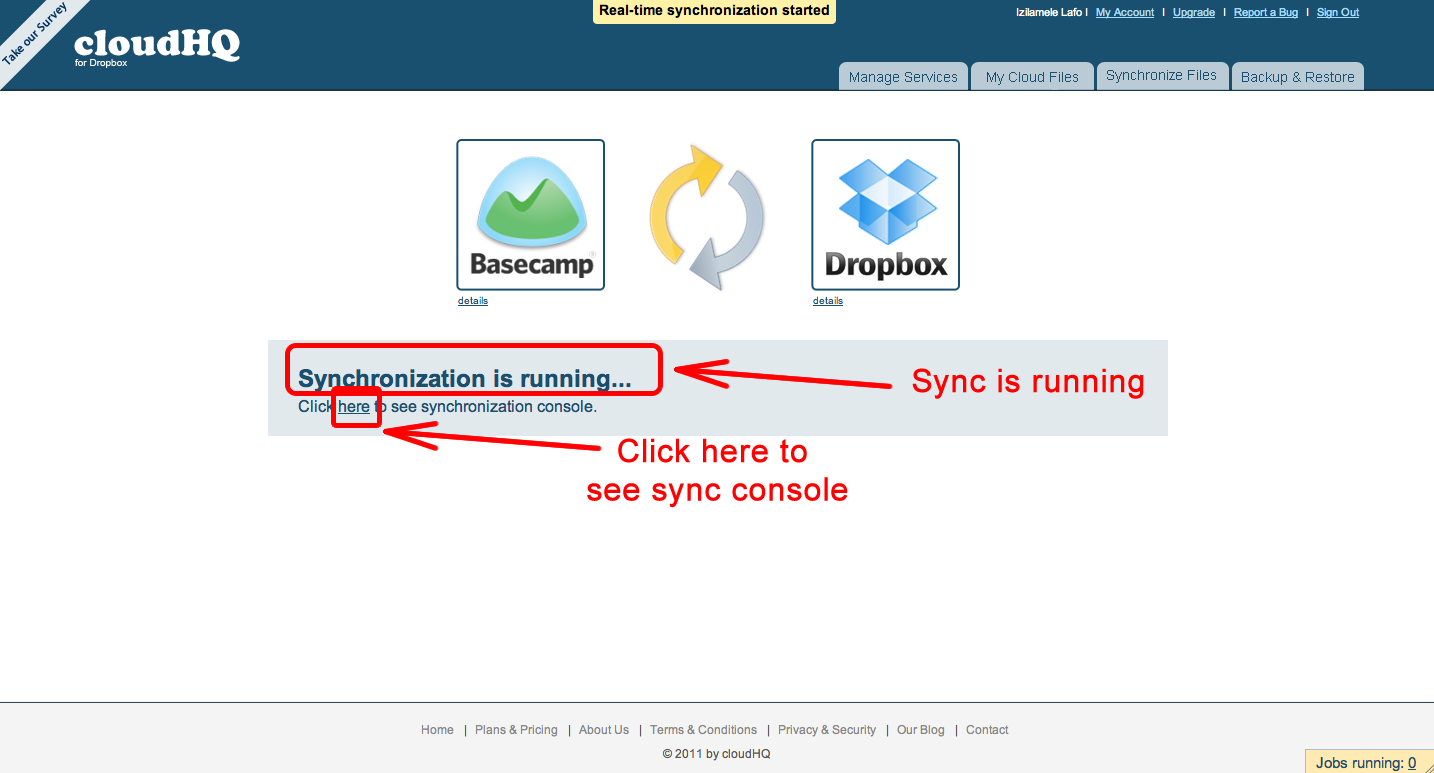The image size is (1434, 773).
Task: Click 'here' to see synchronization console
Action: click(x=354, y=407)
